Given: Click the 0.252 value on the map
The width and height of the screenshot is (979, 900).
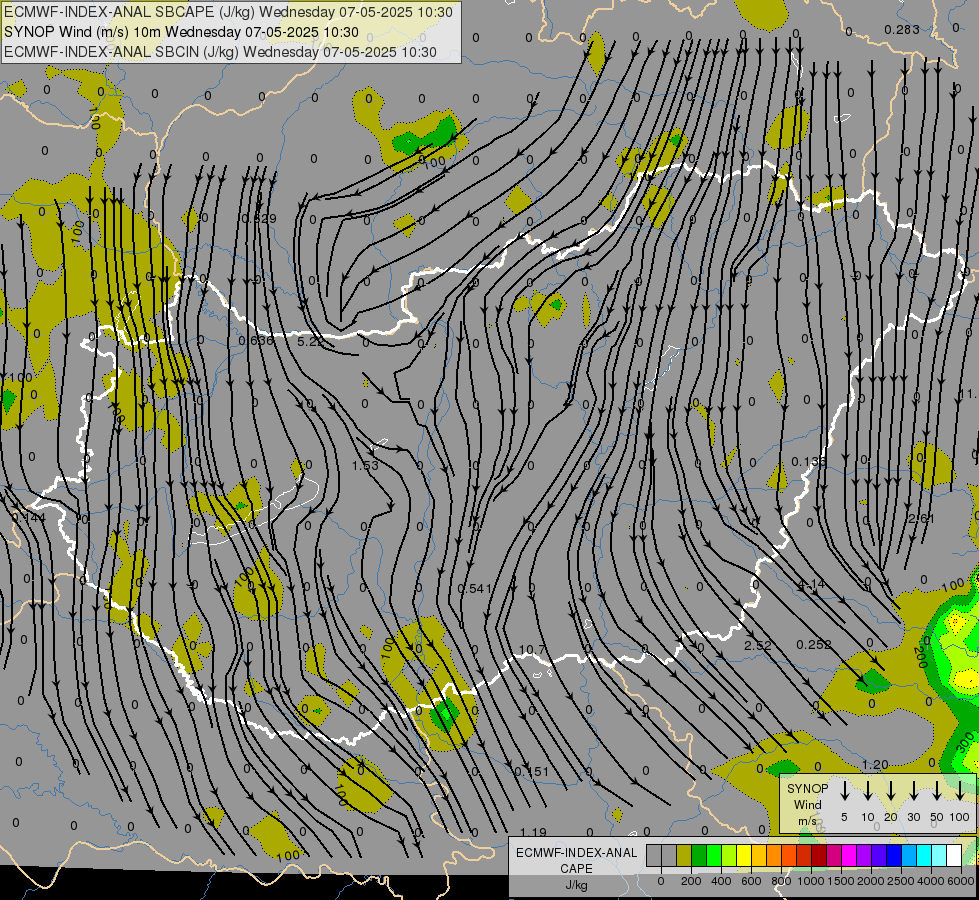Looking at the screenshot, I should 814,644.
